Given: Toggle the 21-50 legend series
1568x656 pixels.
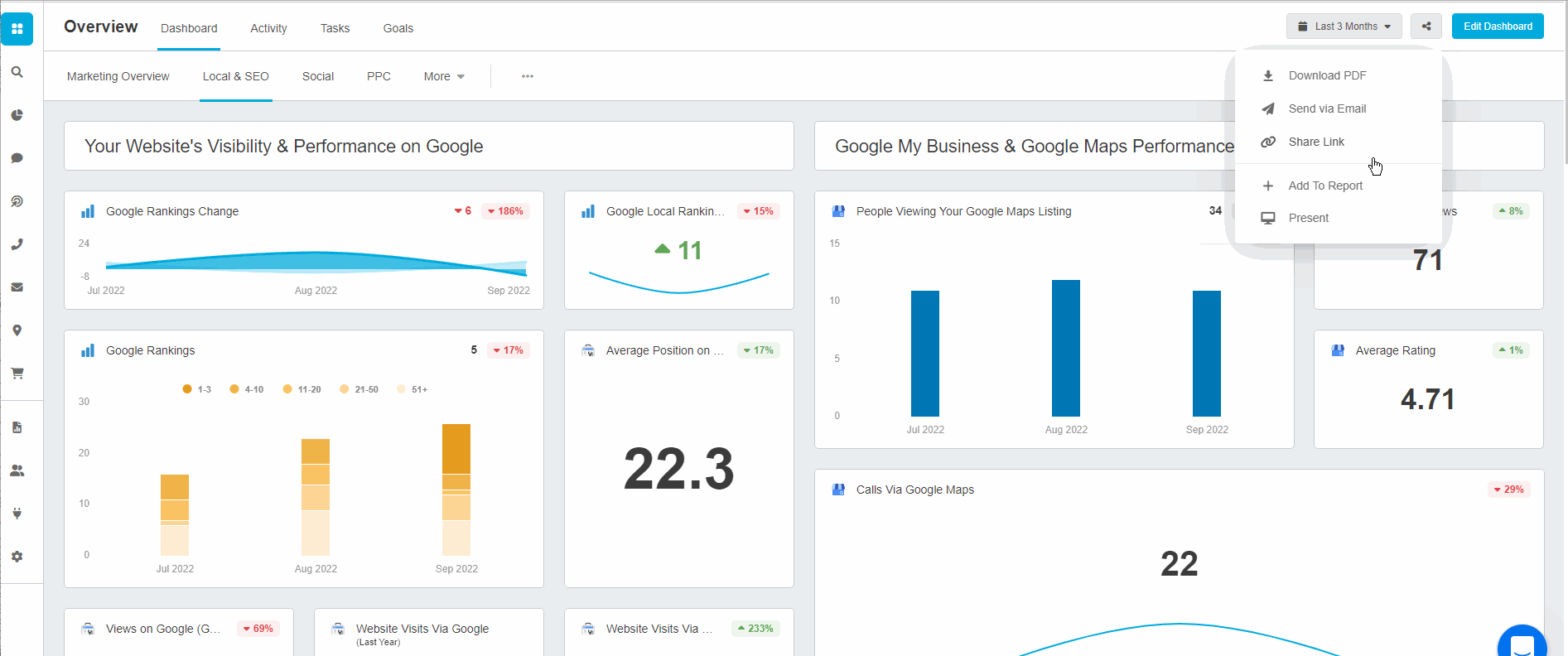Looking at the screenshot, I should coord(359,389).
